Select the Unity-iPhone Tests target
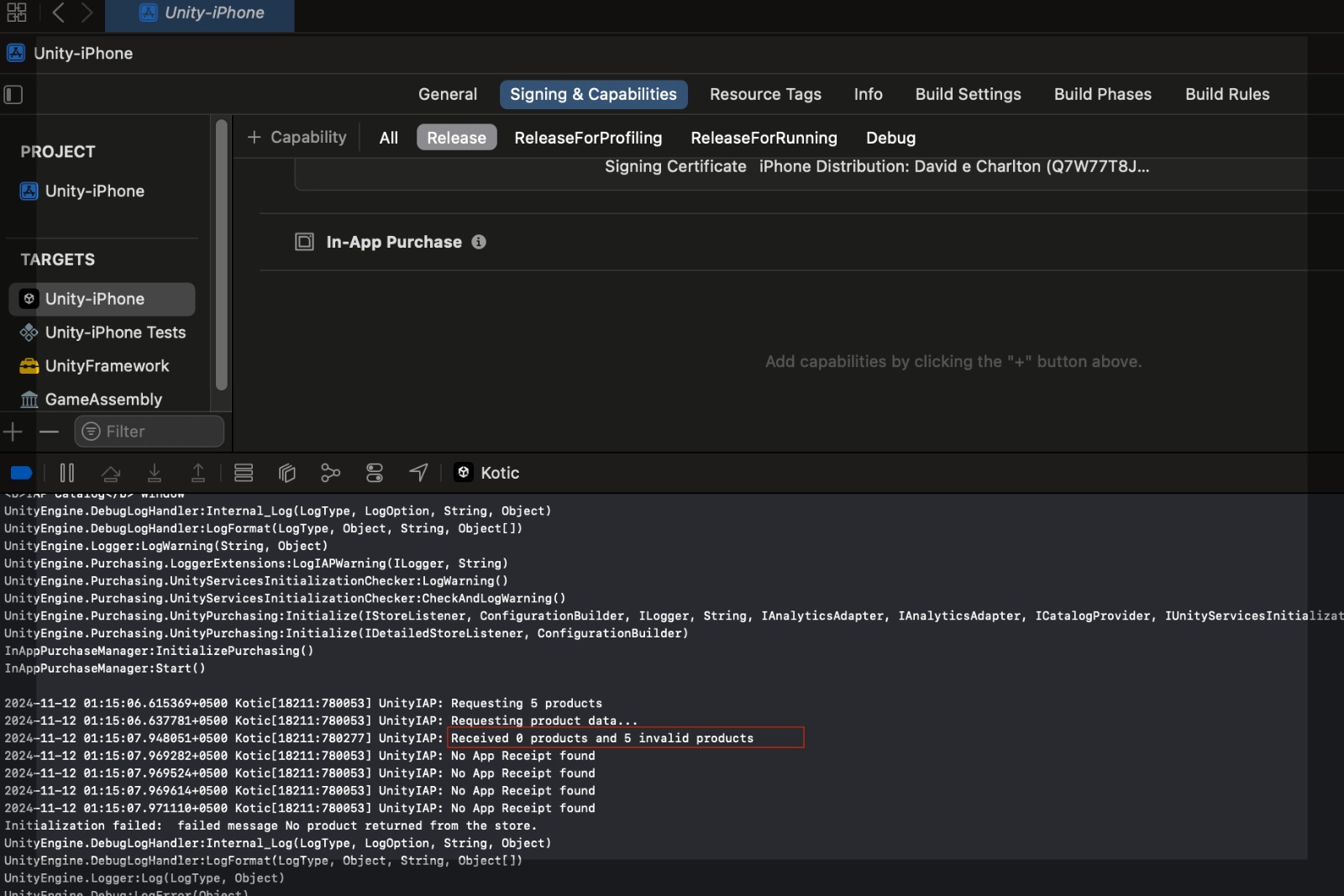Screen dimensions: 1344x896 click(102, 333)
